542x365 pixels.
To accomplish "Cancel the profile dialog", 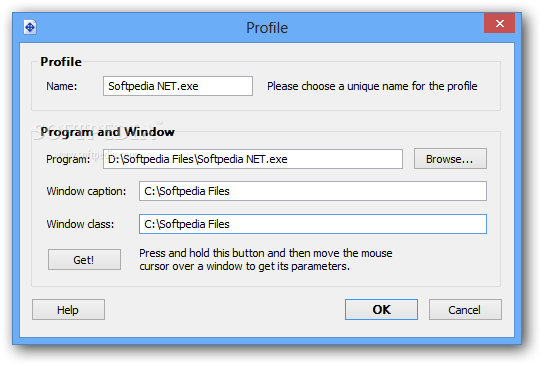I will (x=465, y=310).
